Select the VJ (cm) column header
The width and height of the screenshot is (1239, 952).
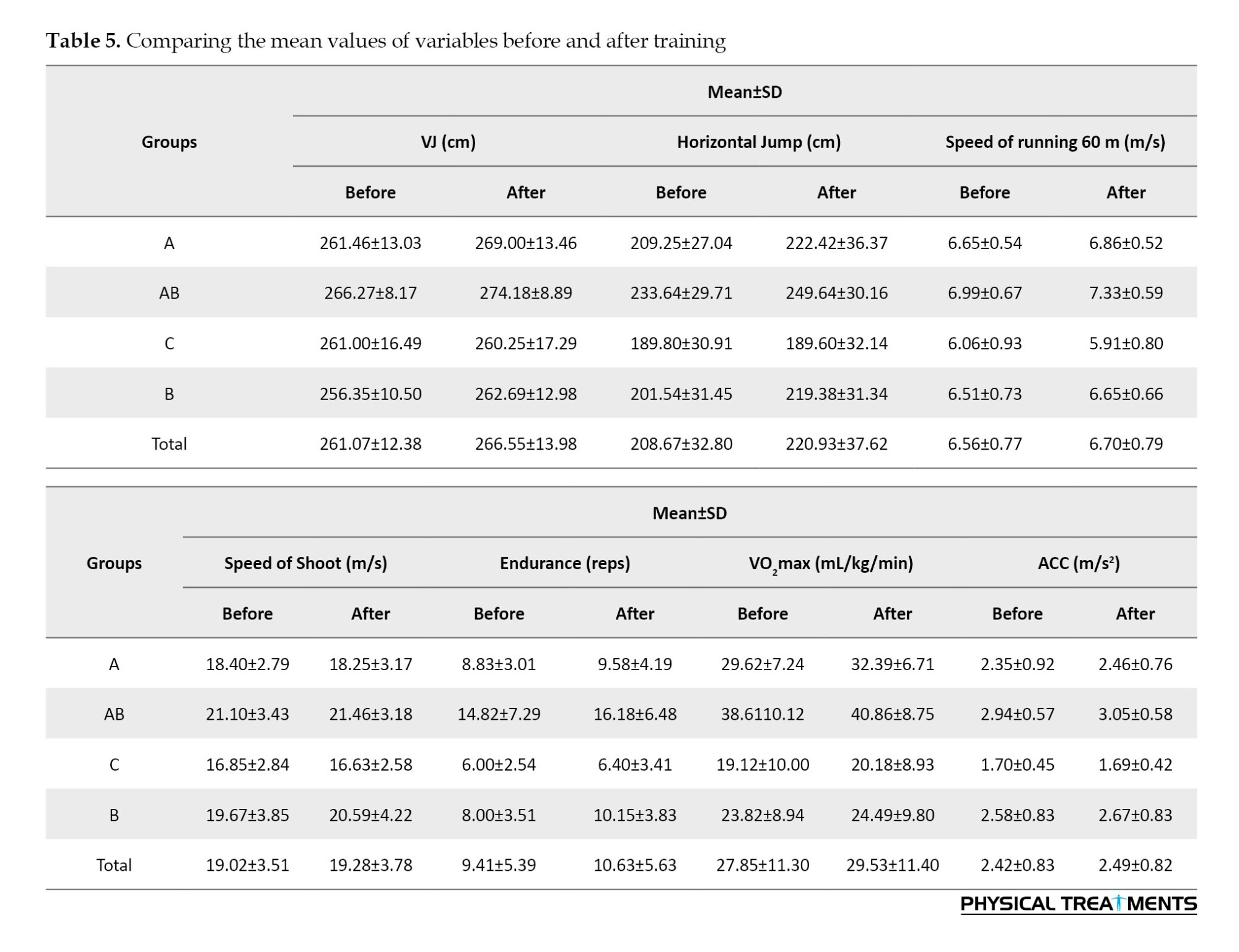pos(448,142)
